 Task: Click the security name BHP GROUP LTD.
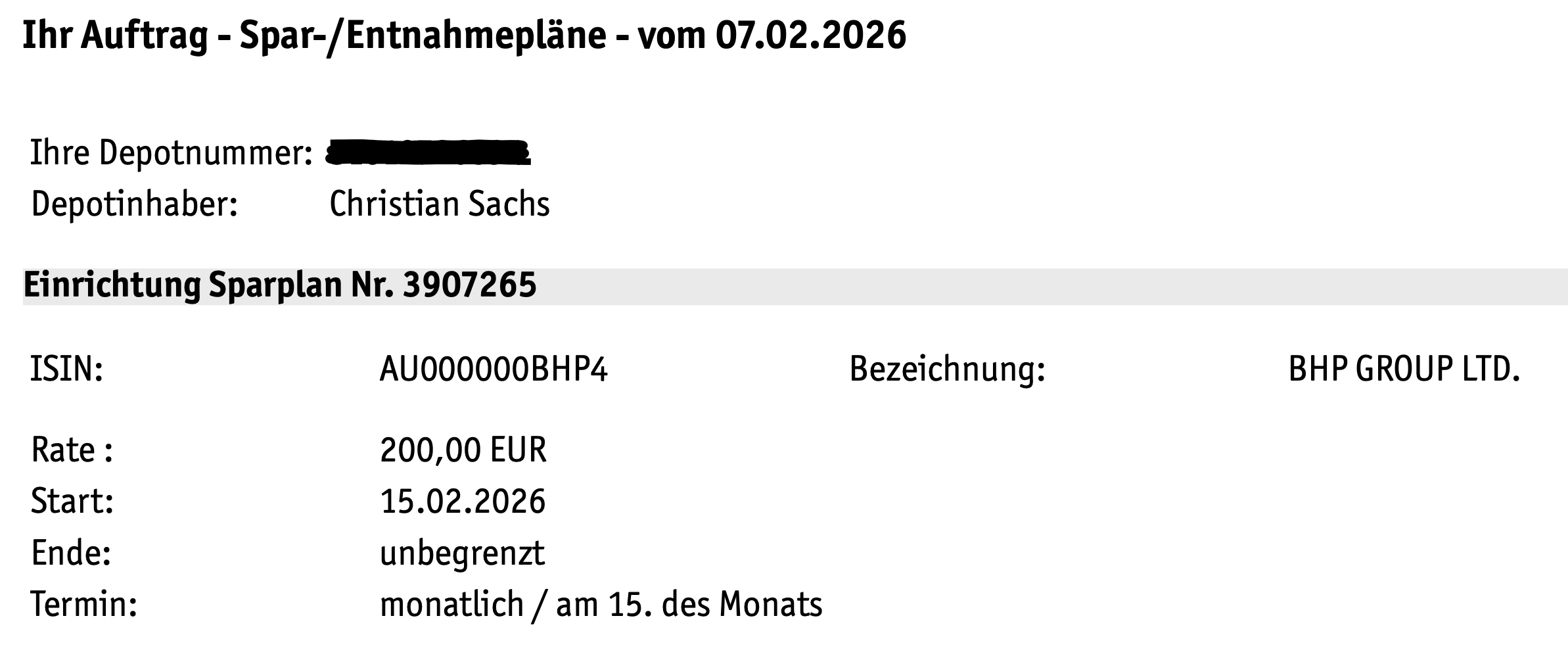(x=1404, y=369)
